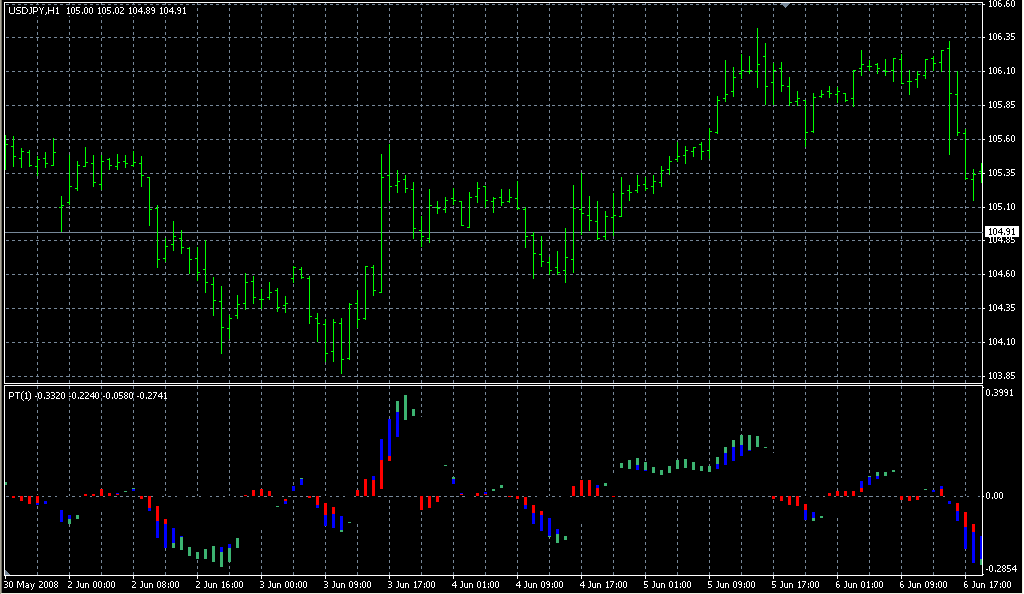1024x594 pixels.
Task: Click the OHLC values in chart header
Action: (x=126, y=10)
